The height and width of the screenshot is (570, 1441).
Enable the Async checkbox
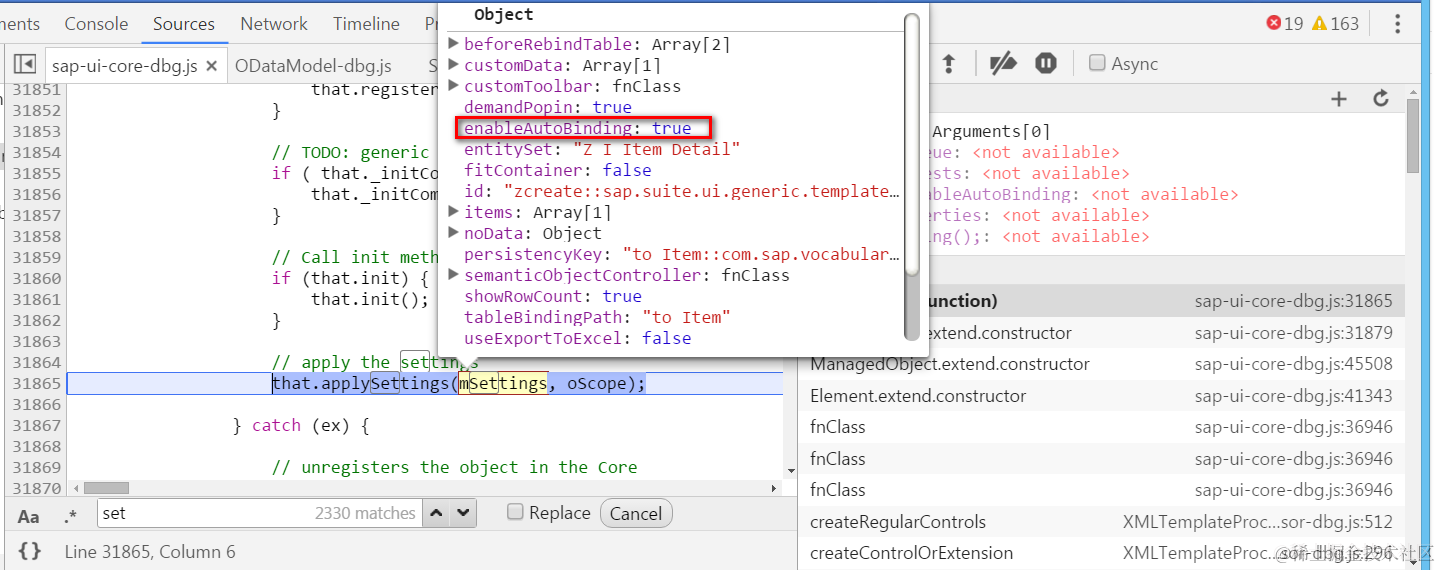pyautogui.click(x=1097, y=63)
